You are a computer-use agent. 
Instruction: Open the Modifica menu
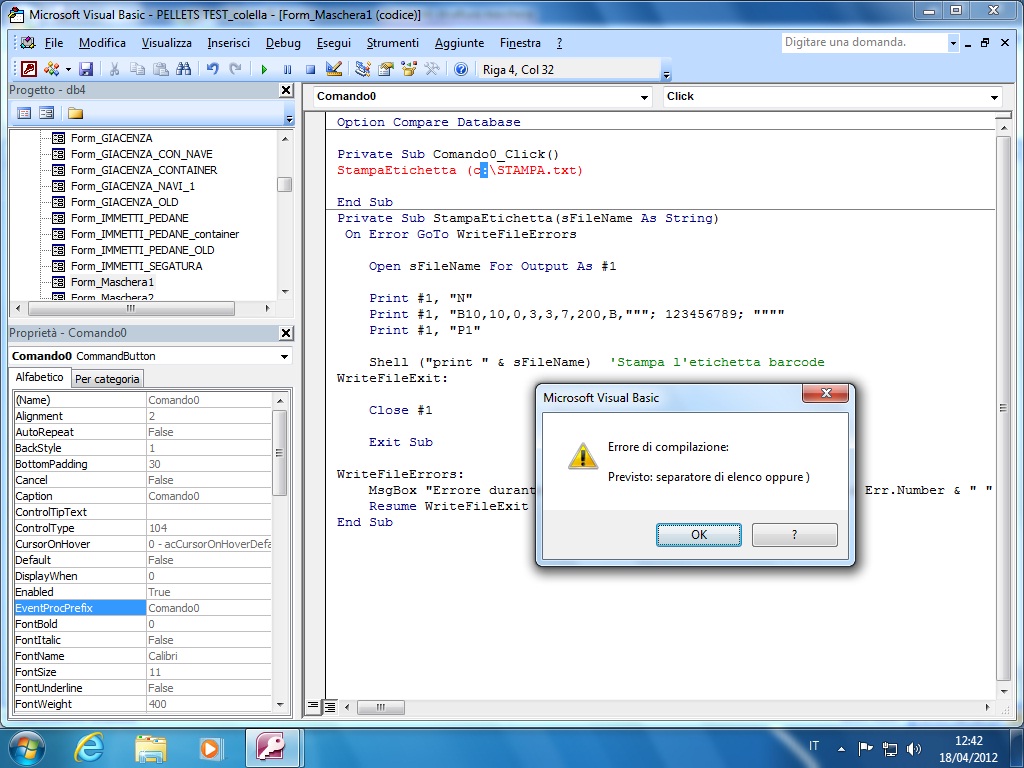[103, 43]
